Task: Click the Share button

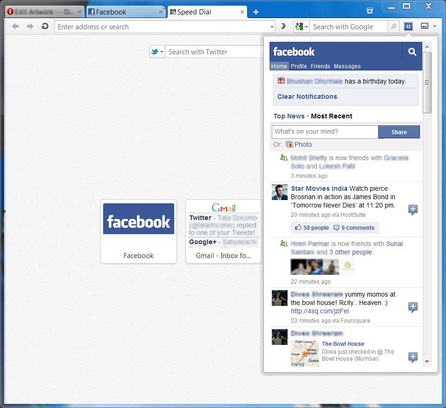Action: [x=399, y=132]
